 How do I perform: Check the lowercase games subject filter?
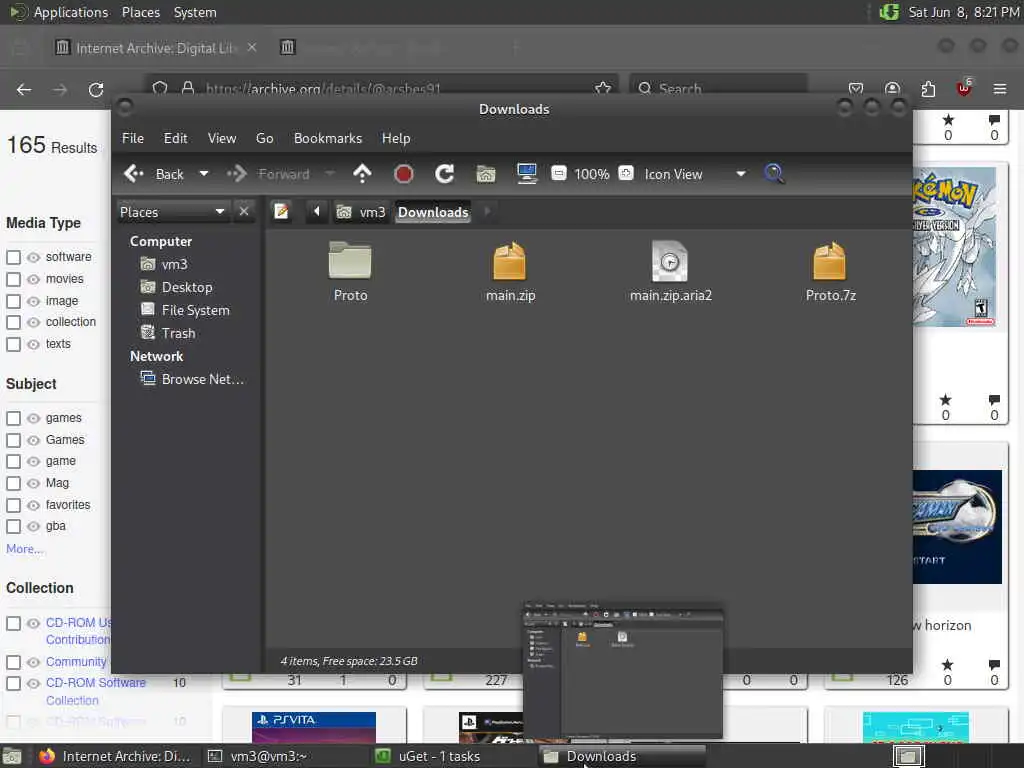(13, 418)
